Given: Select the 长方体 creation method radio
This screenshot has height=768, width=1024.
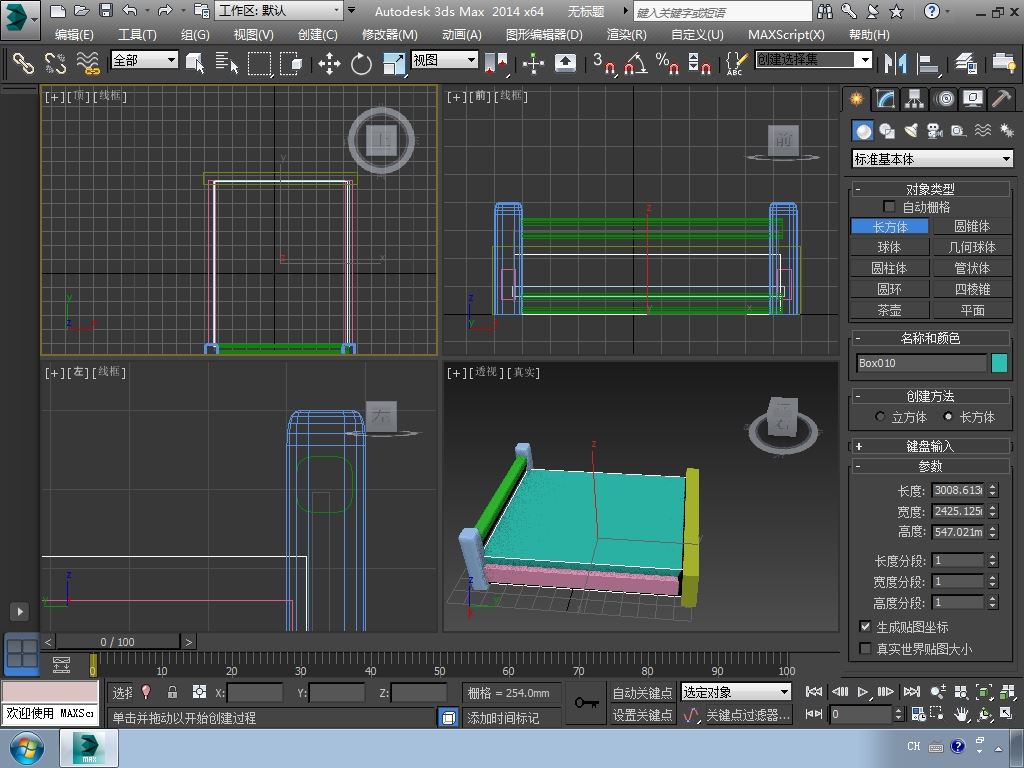Looking at the screenshot, I should pyautogui.click(x=948, y=417).
